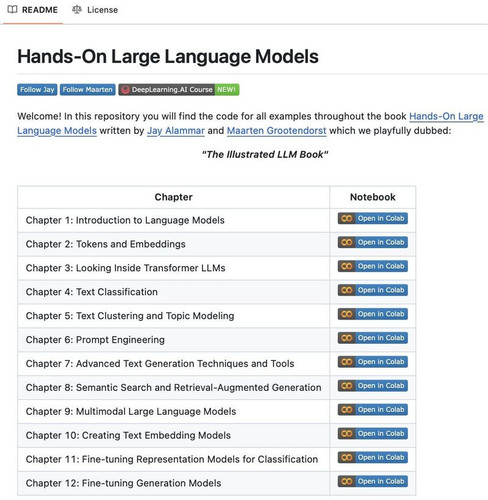
Task: Open Chapter 7 Advanced Text Generation in Colab
Action: [373, 362]
